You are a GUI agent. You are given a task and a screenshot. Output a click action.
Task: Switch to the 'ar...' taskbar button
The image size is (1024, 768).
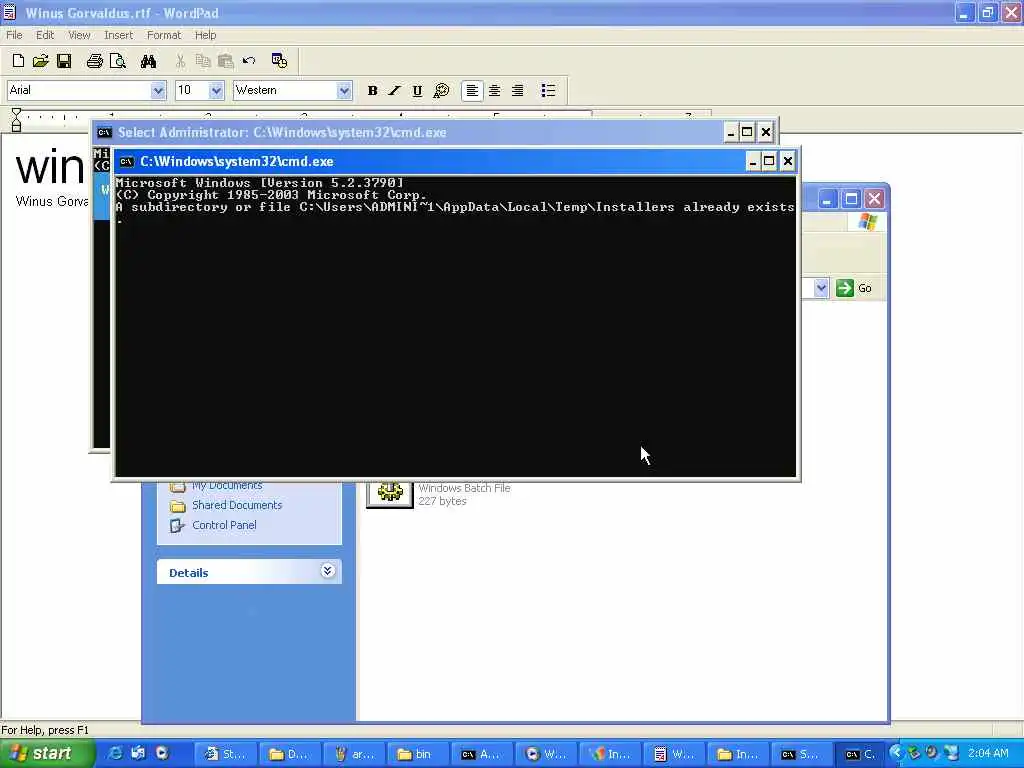[354, 754]
